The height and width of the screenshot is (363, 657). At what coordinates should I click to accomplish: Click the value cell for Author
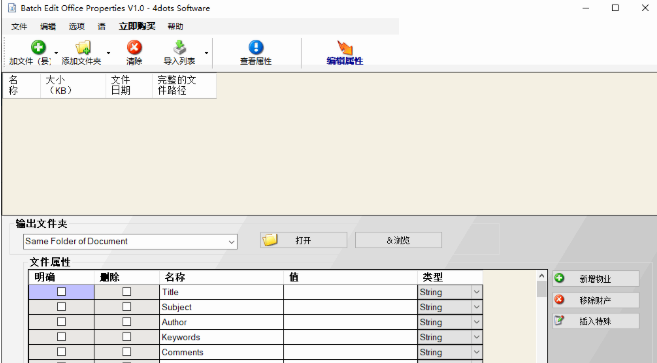[x=350, y=322]
